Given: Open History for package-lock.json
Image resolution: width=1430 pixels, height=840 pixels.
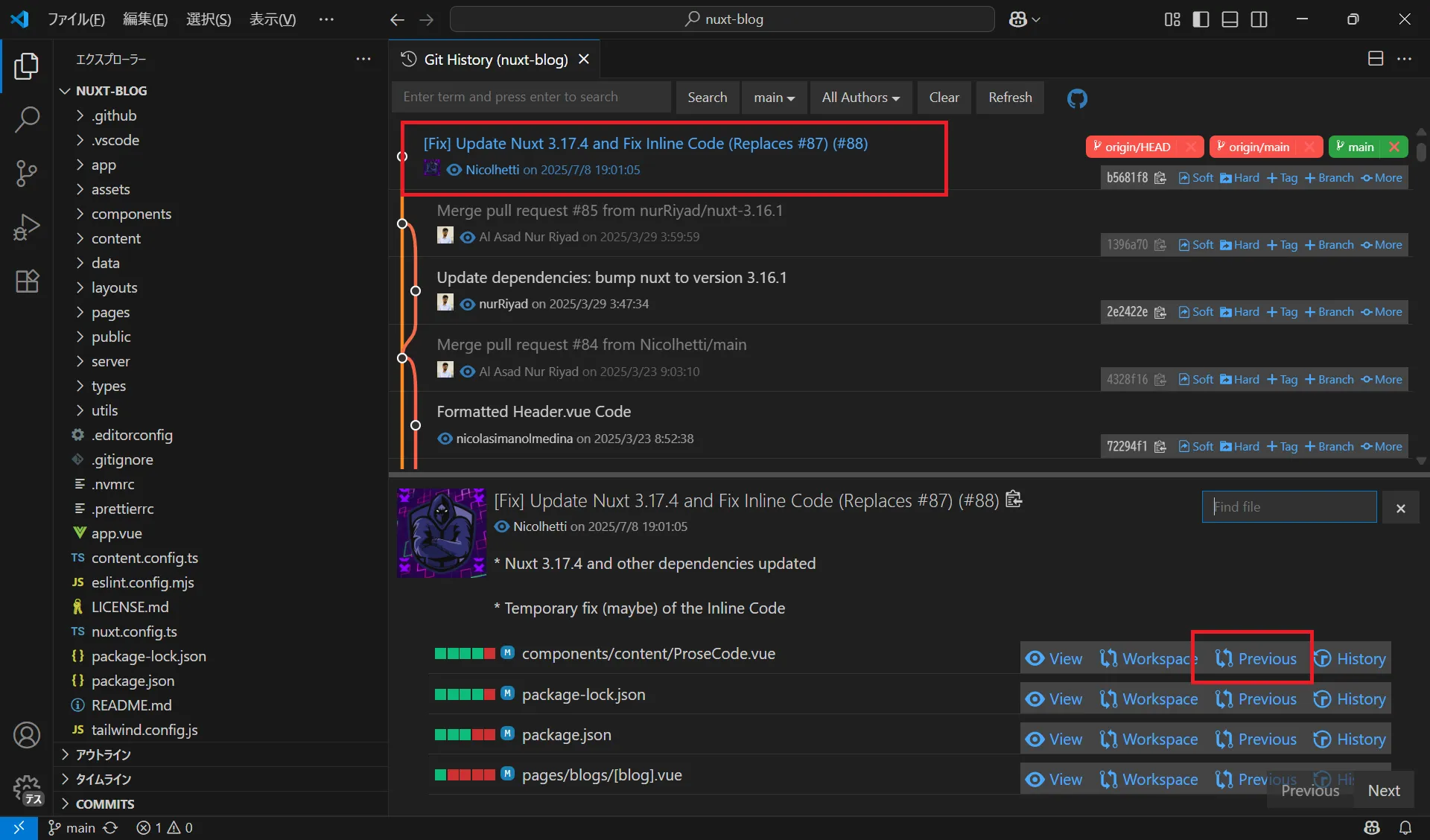Looking at the screenshot, I should click(1350, 699).
